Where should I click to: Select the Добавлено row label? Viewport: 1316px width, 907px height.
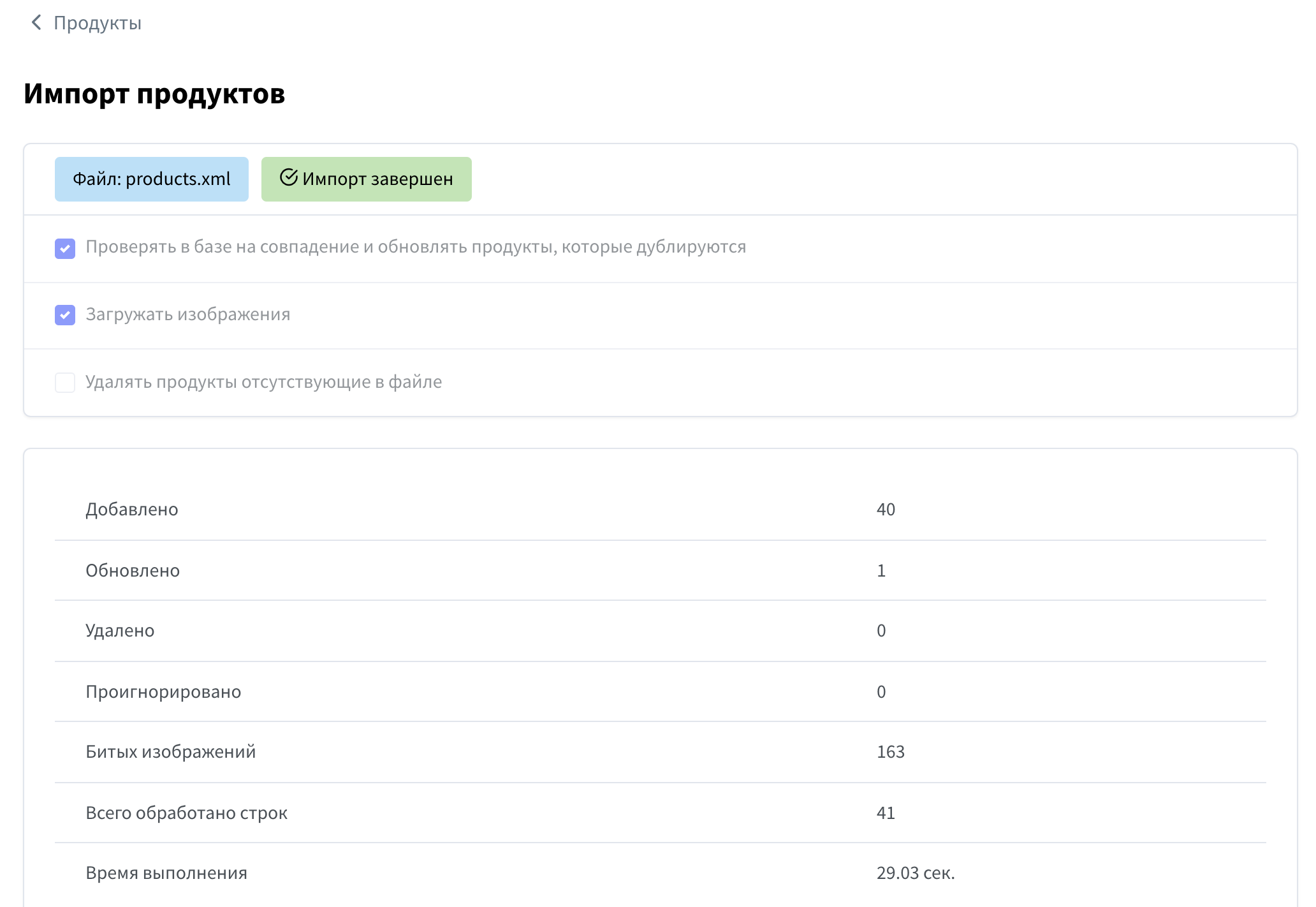132,510
